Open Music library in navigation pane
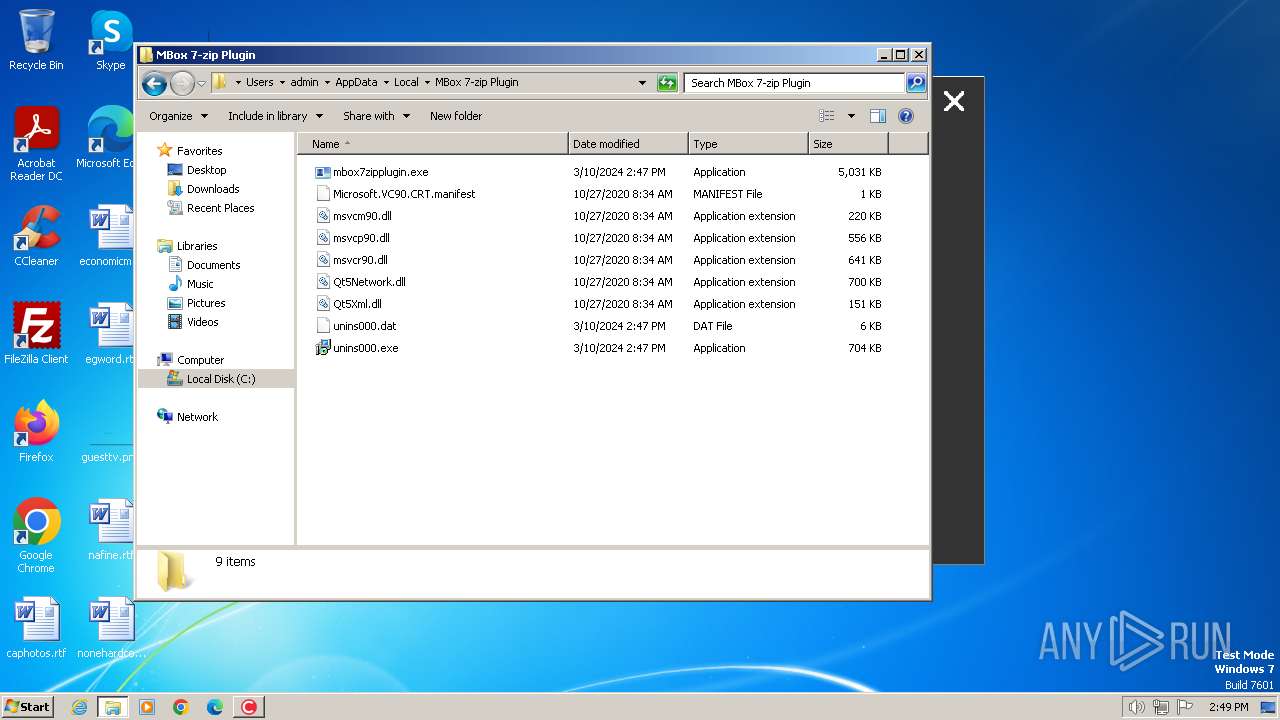Screen dimensions: 1280x720 pyautogui.click(x=200, y=284)
